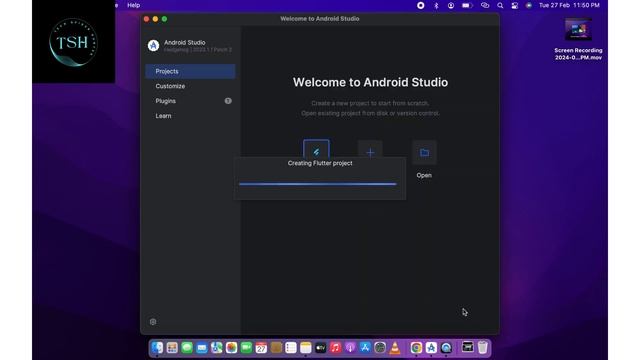The image size is (640, 360).
Task: Open App Store from the Dock
Action: click(x=365, y=348)
